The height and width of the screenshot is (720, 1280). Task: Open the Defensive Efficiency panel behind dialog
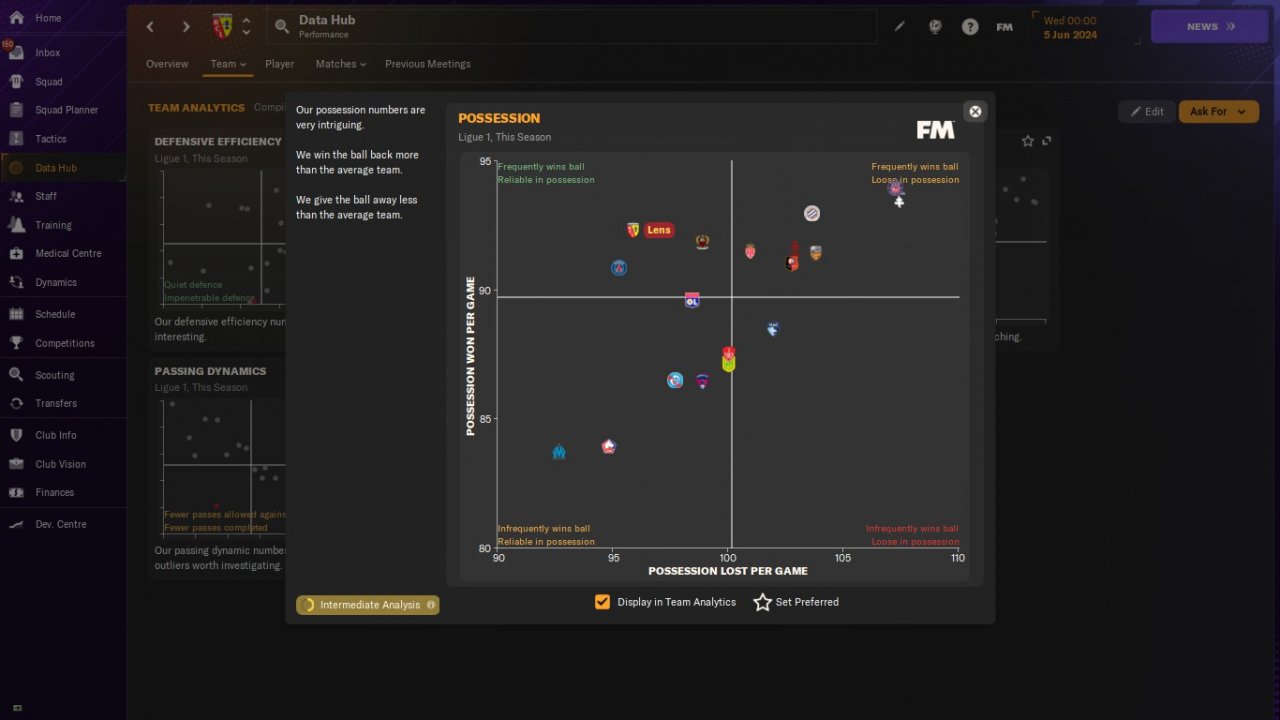click(x=217, y=240)
